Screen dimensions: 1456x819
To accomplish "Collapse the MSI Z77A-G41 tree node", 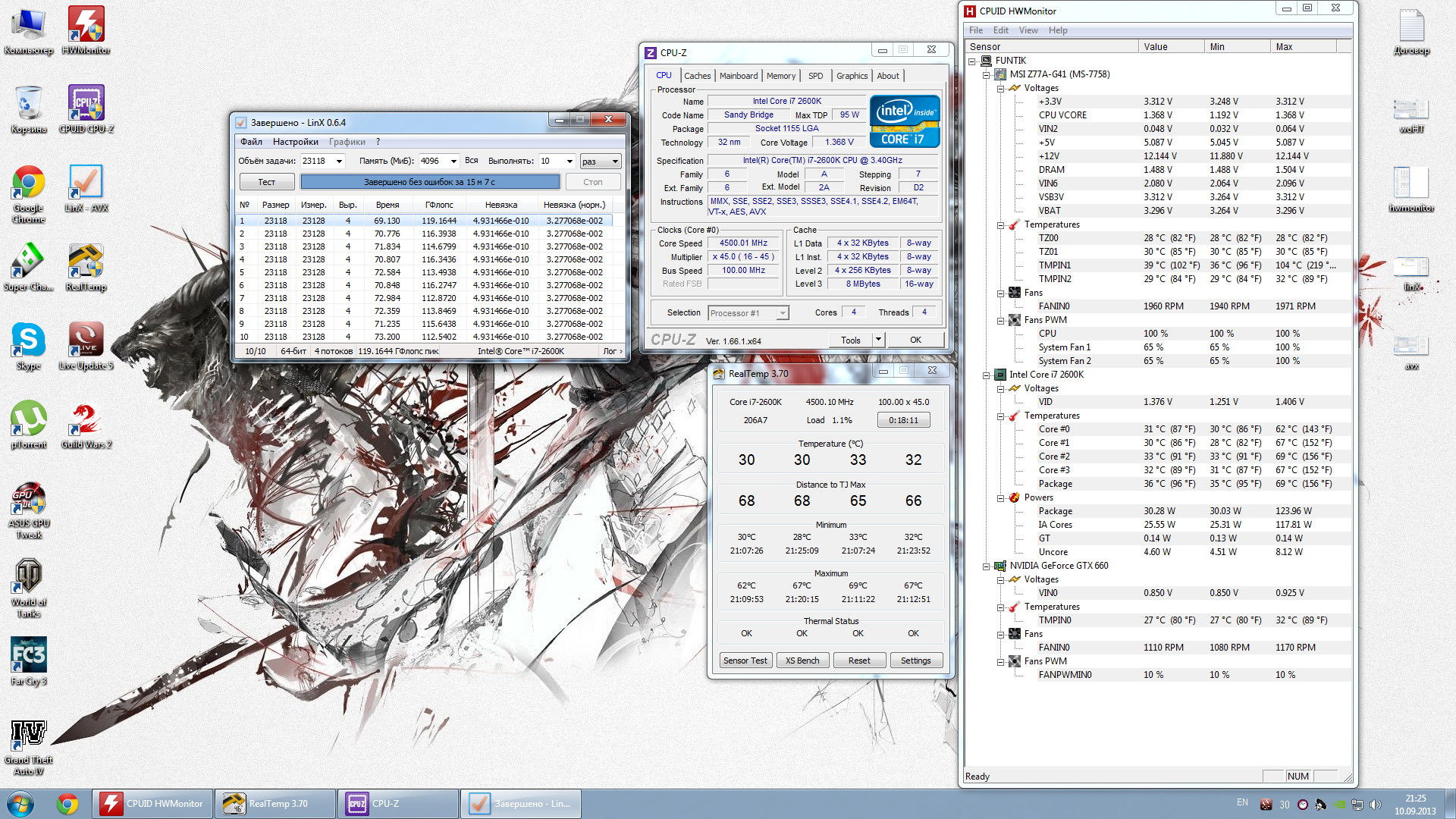I will (x=986, y=74).
